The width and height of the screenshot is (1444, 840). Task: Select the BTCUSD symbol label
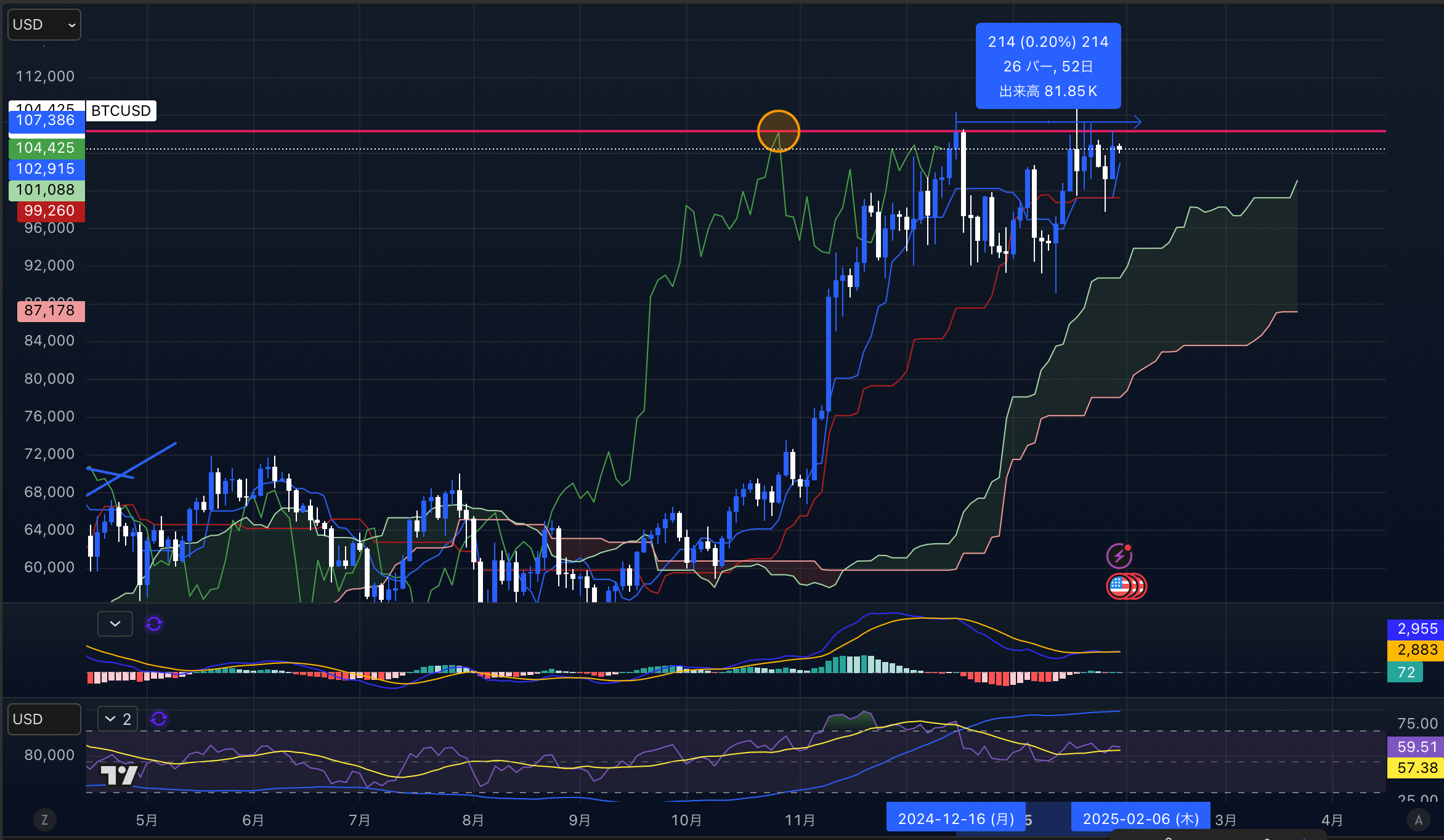coord(121,111)
